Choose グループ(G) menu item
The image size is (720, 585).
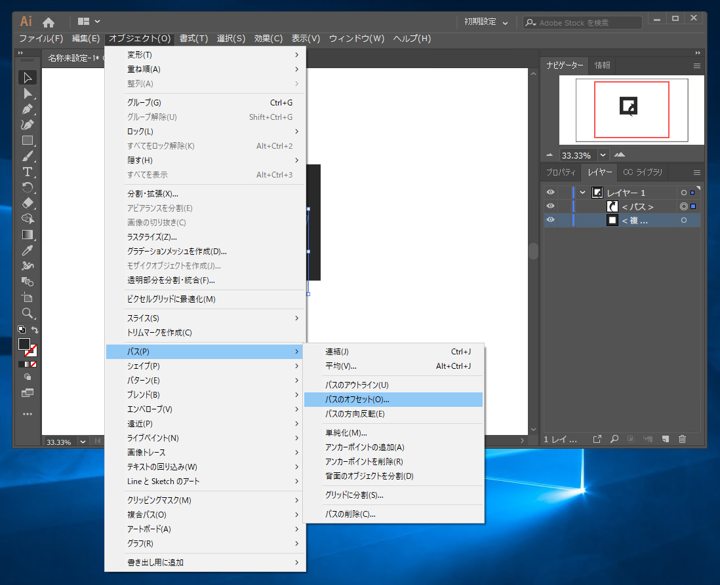coord(205,102)
